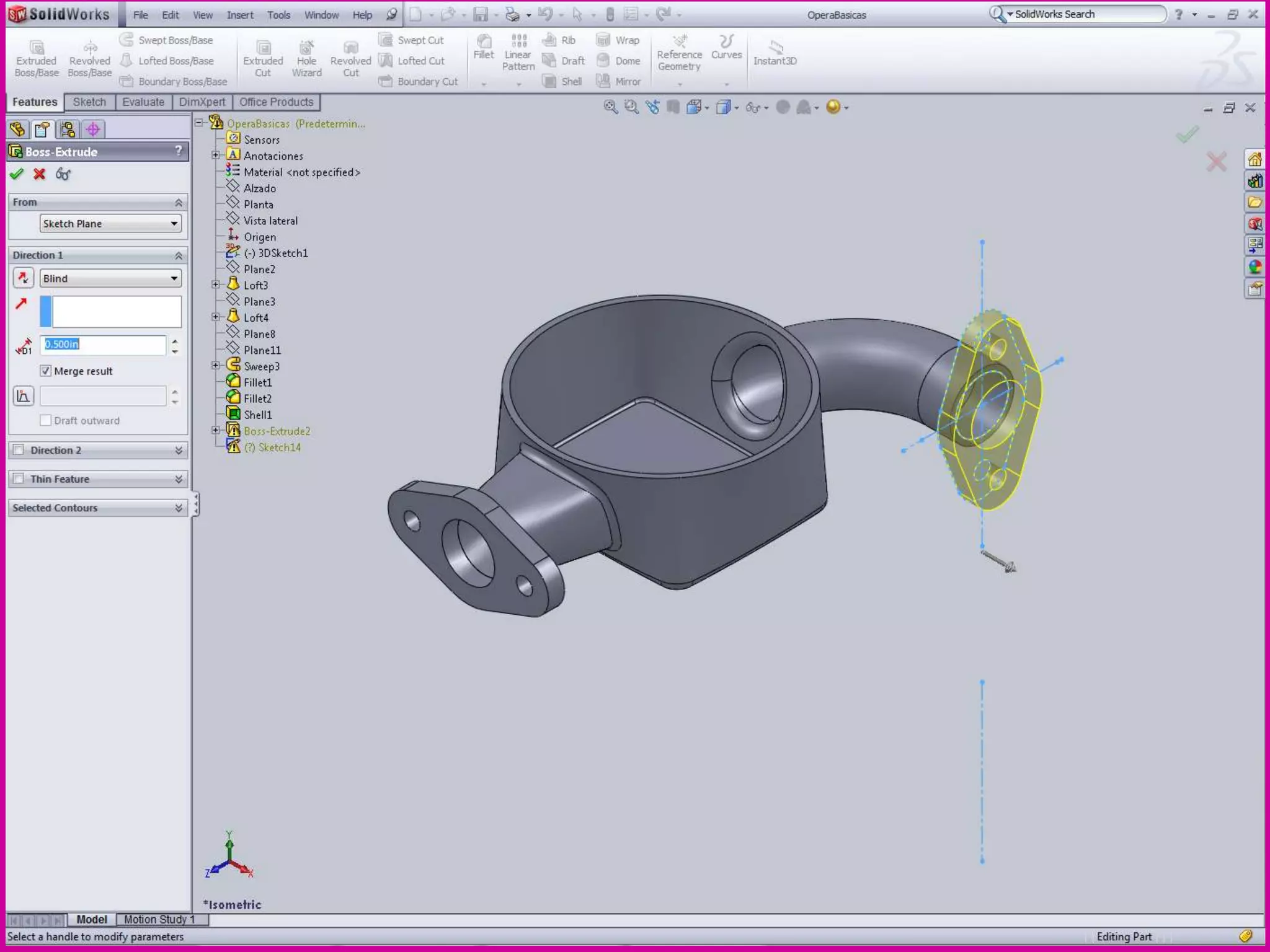Cancel Boss-Extrude with the red X

click(40, 174)
